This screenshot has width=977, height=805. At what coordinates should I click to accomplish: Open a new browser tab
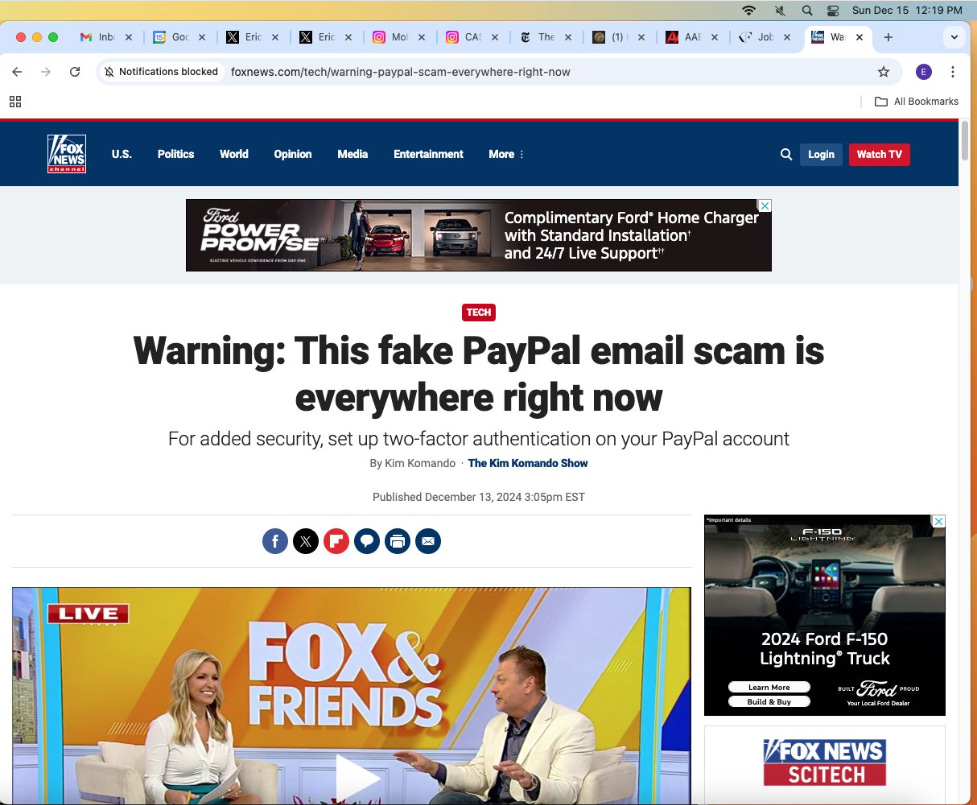coord(888,37)
